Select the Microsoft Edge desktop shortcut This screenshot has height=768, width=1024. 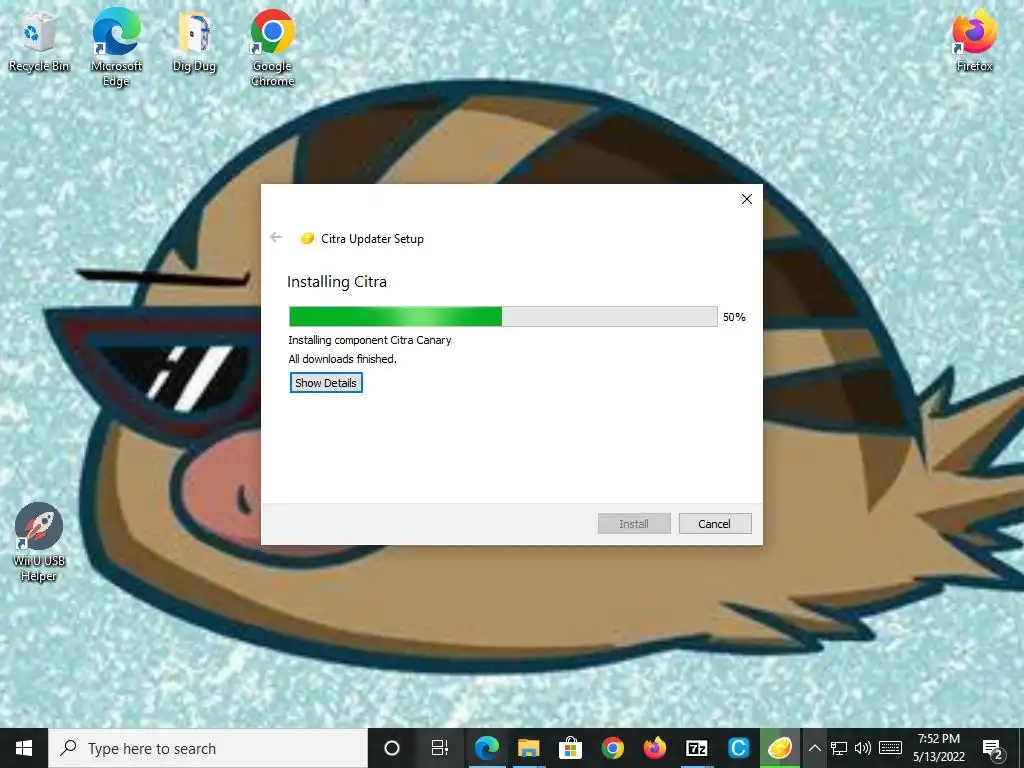point(116,47)
